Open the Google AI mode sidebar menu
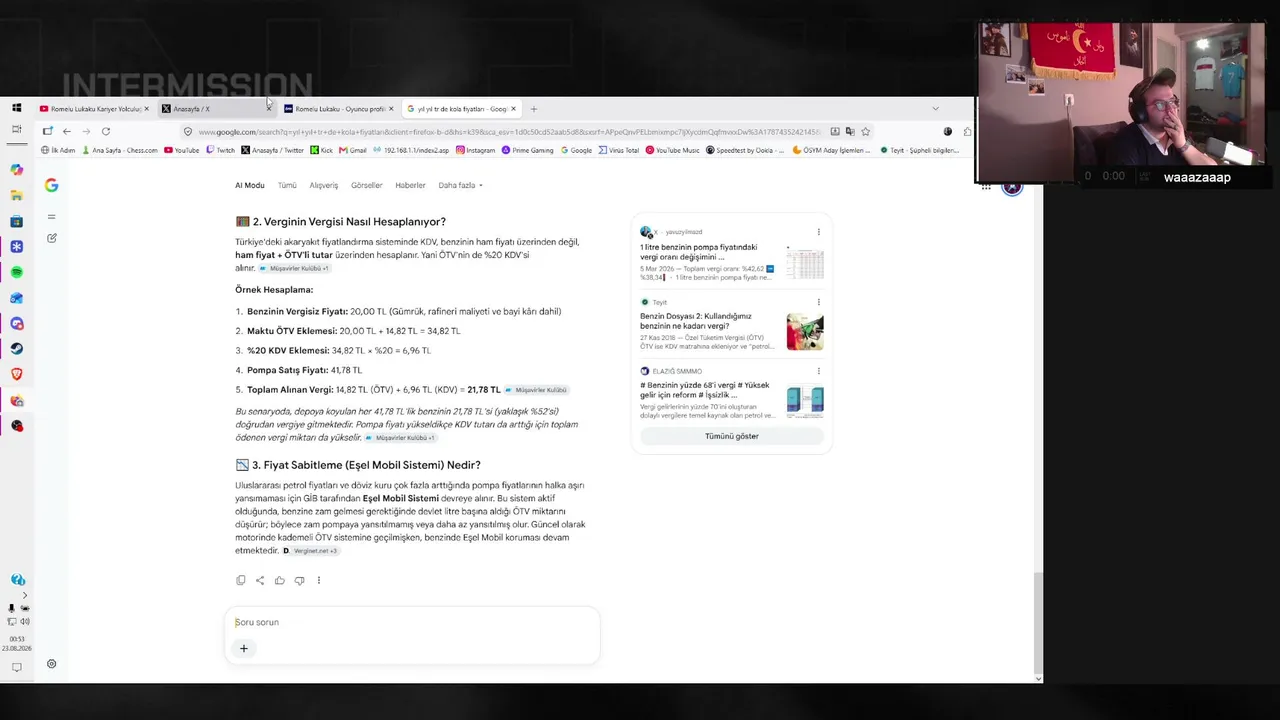 (x=51, y=216)
